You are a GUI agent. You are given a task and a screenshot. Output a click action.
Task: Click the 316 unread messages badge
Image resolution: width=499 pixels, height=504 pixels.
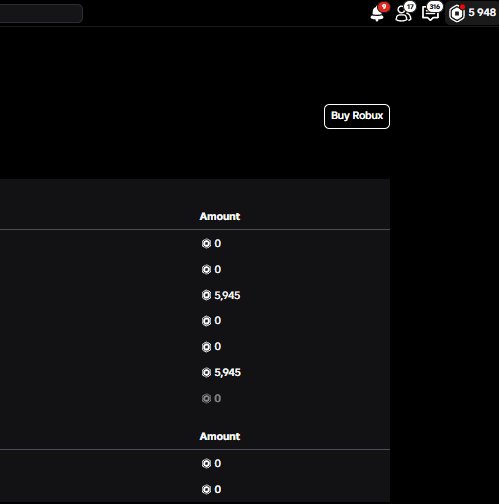click(435, 7)
